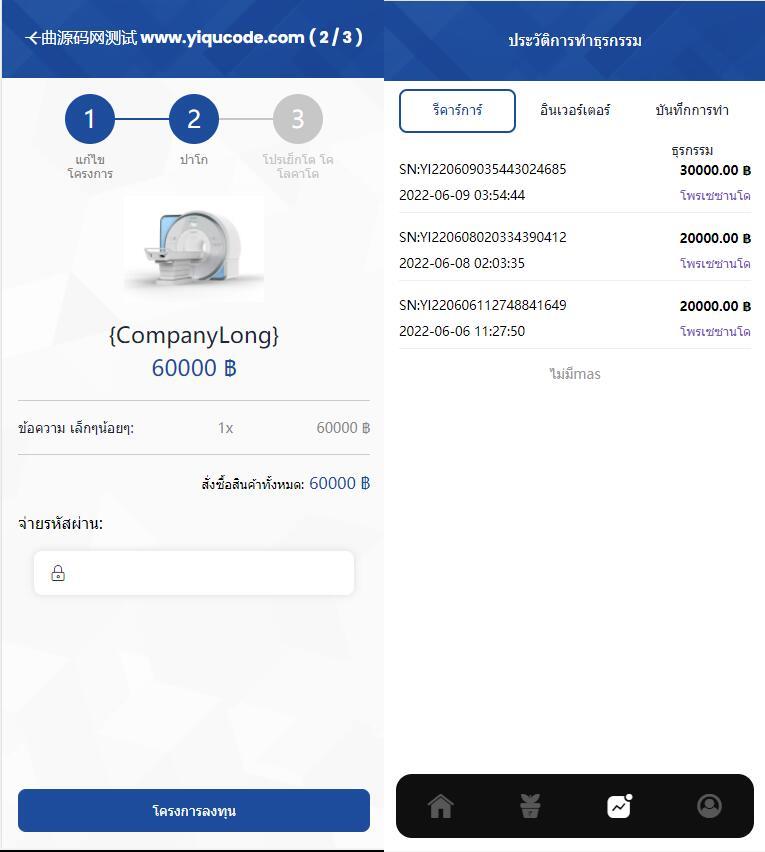Click status link for 2022-06-06 transaction
765x852 pixels.
point(715,332)
